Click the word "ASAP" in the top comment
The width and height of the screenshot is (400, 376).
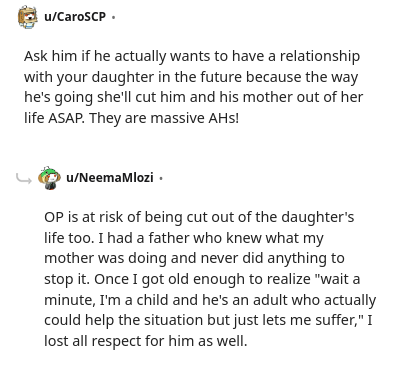point(66,118)
